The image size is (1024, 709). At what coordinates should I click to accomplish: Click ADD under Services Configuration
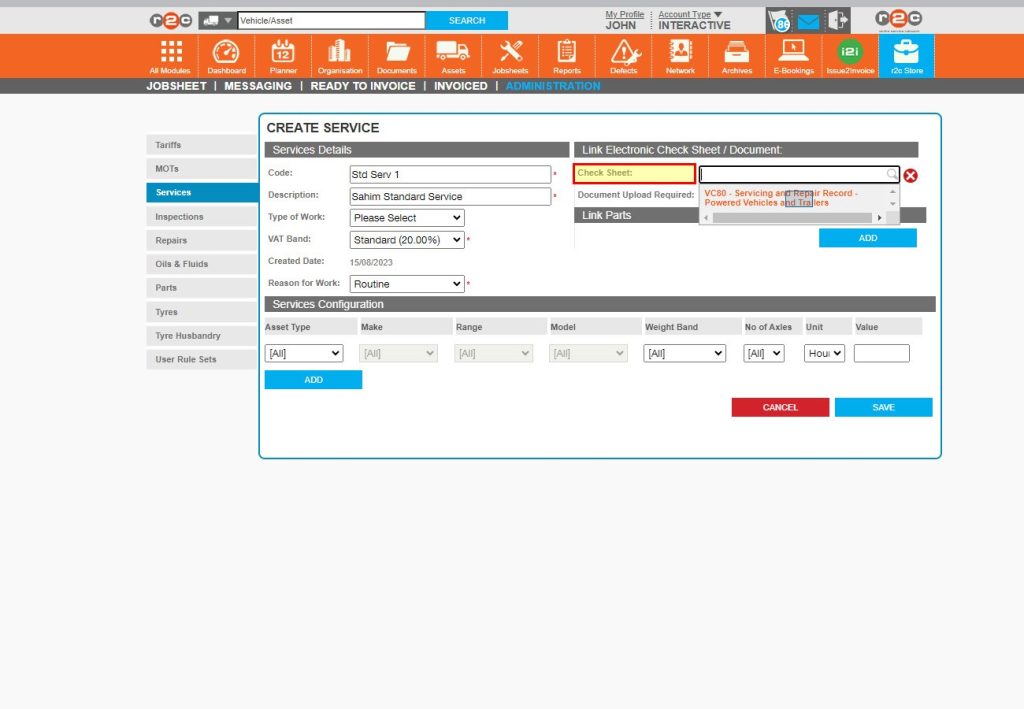313,379
